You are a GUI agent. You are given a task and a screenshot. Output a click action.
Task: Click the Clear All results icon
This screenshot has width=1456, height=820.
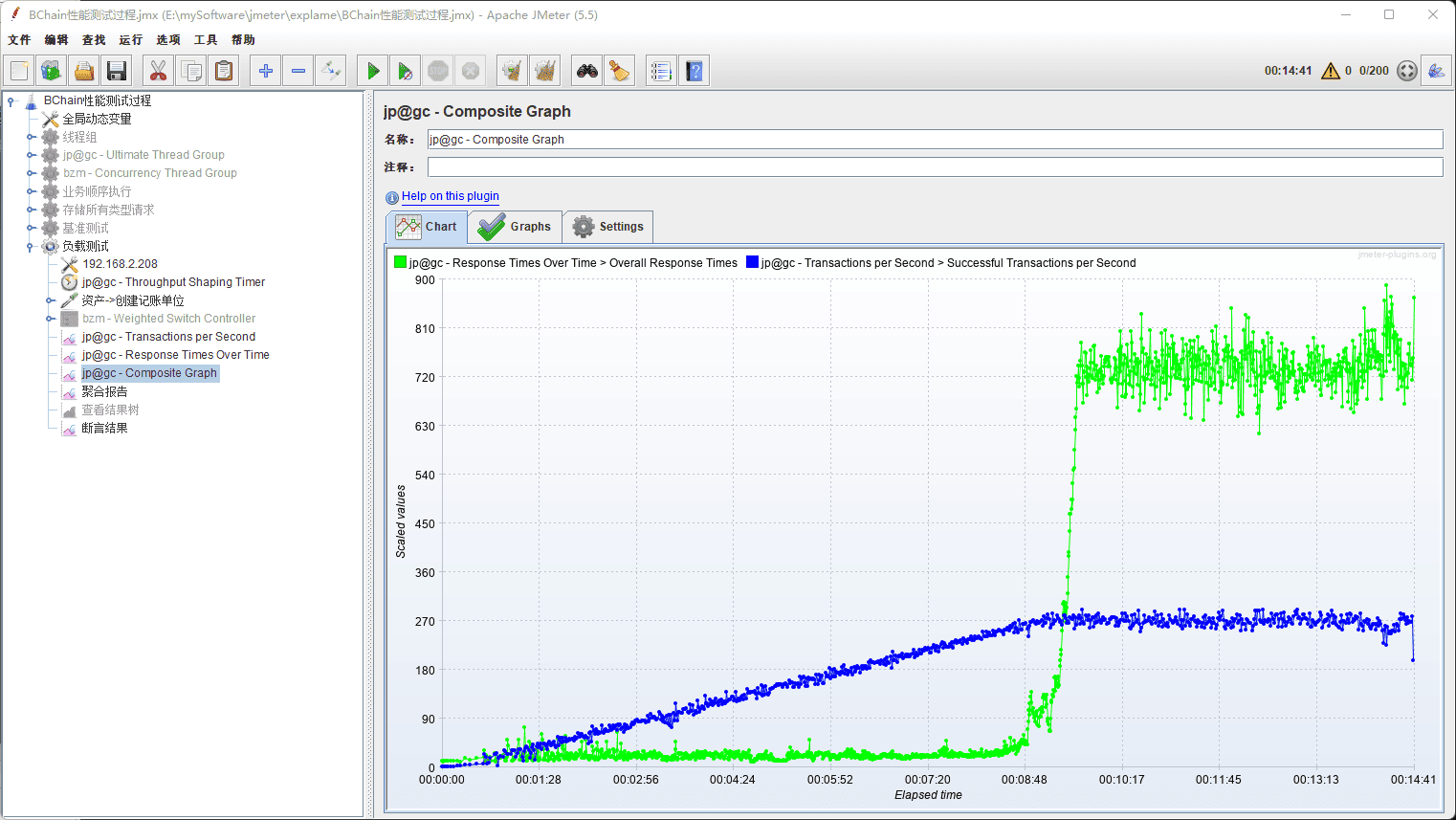coord(545,71)
